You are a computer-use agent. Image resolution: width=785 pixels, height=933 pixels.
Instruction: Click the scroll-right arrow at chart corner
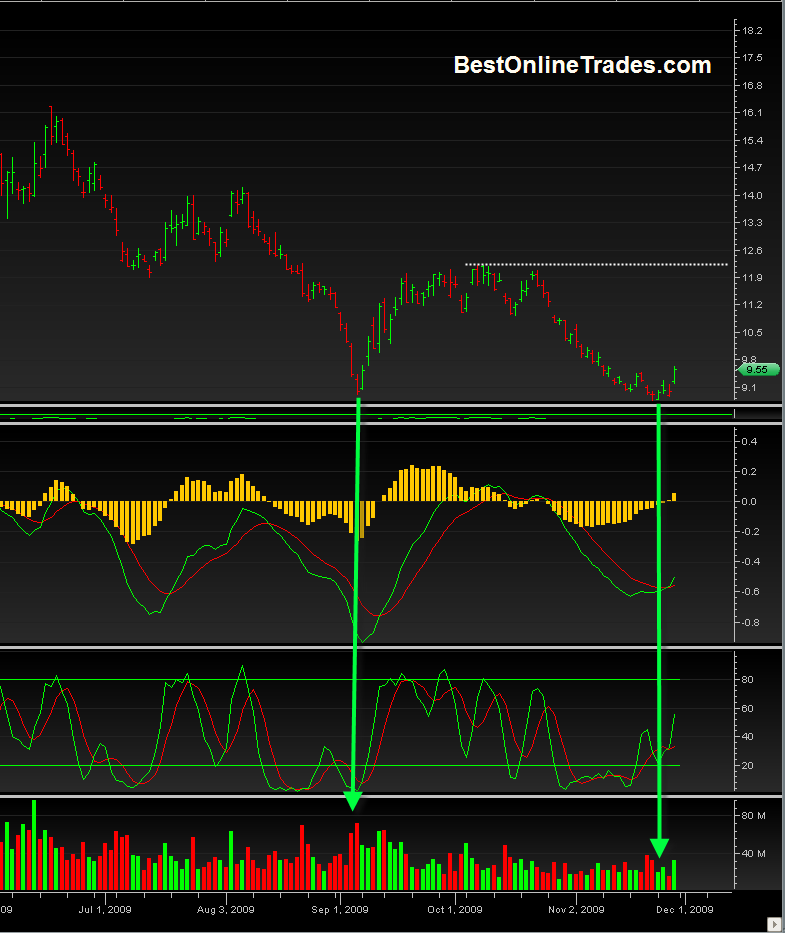[x=774, y=924]
